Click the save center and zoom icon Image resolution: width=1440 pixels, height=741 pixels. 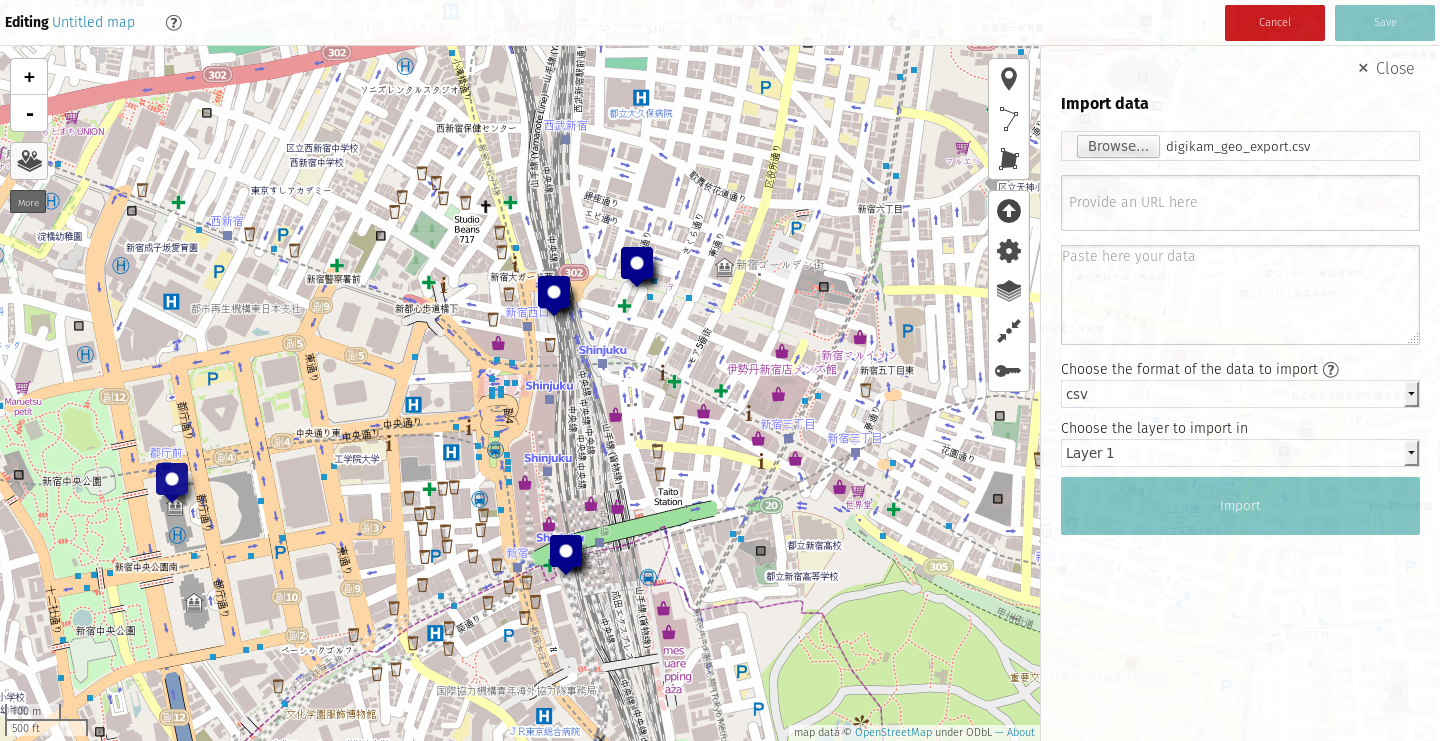1009,331
